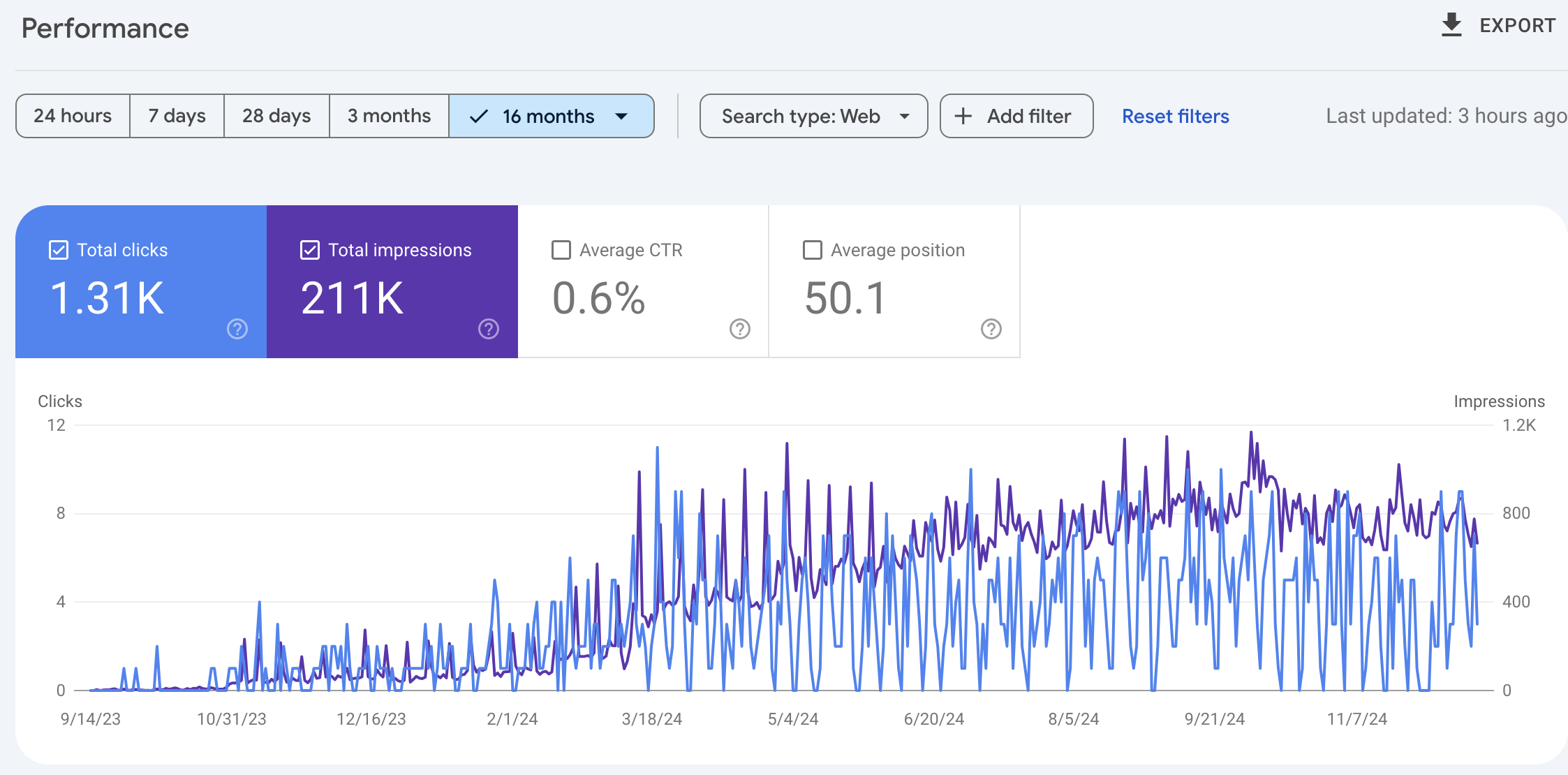Click help icon on Average position card
1568x775 pixels.
point(991,329)
